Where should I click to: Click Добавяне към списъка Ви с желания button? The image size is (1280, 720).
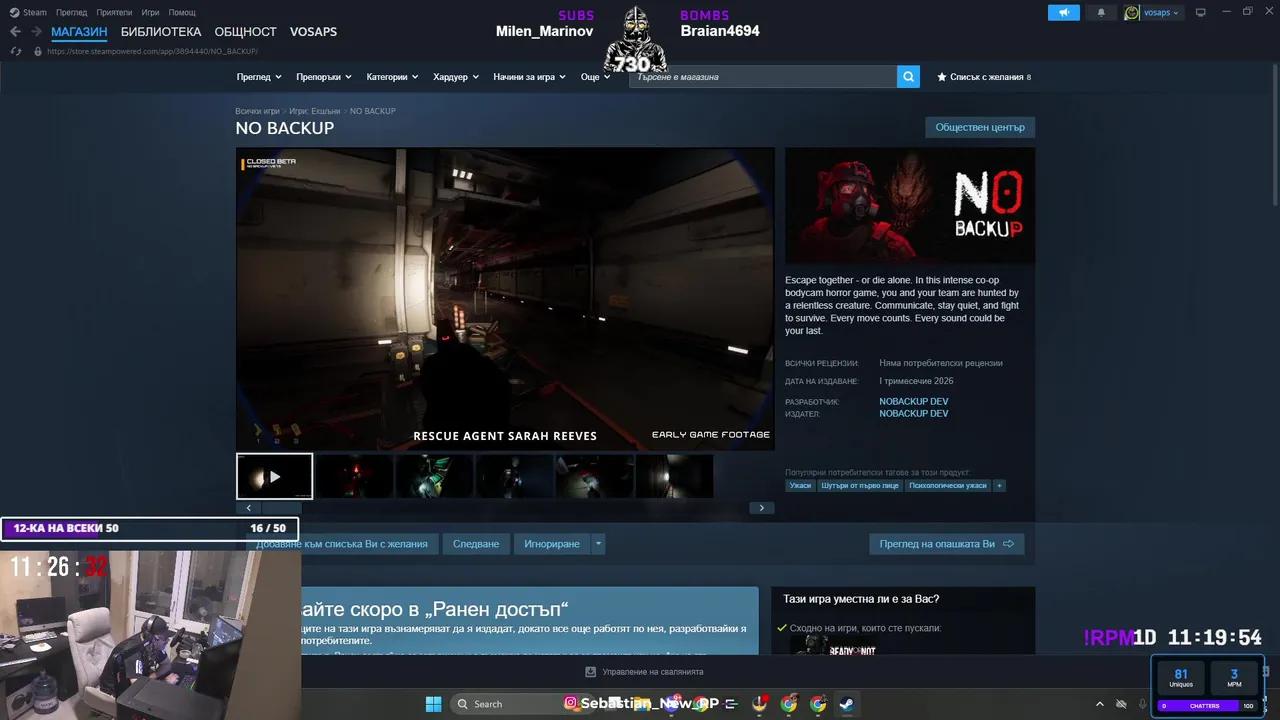(x=343, y=544)
